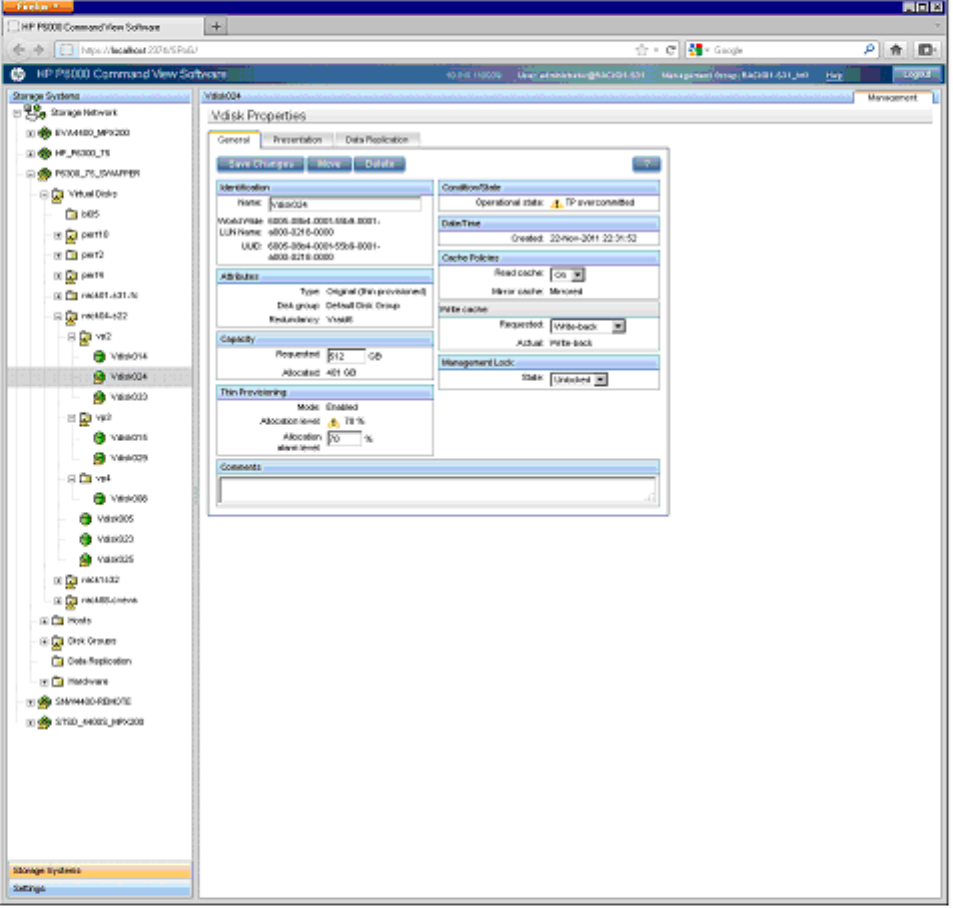Click the disk icon beside Vdisk005
The width and height of the screenshot is (953, 908).
point(86,519)
